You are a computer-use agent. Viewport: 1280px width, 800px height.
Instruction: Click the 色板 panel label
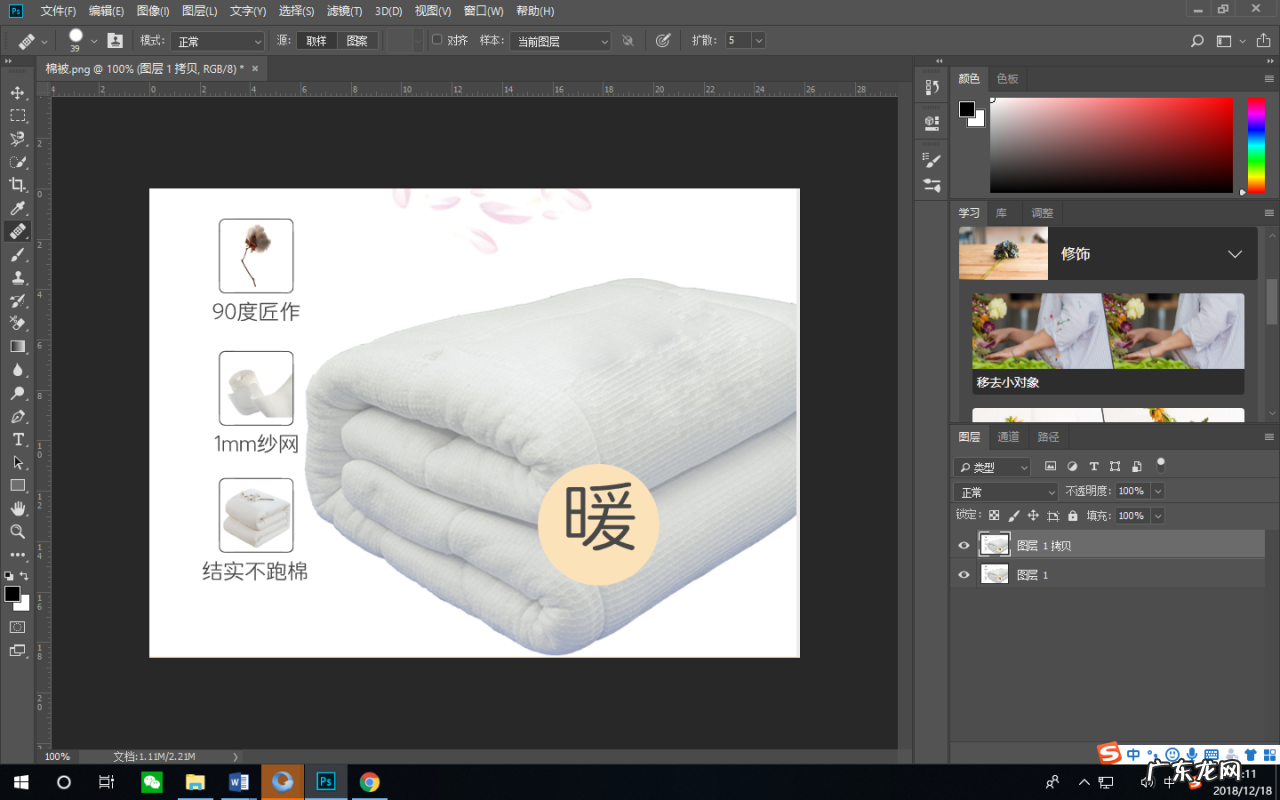1007,78
